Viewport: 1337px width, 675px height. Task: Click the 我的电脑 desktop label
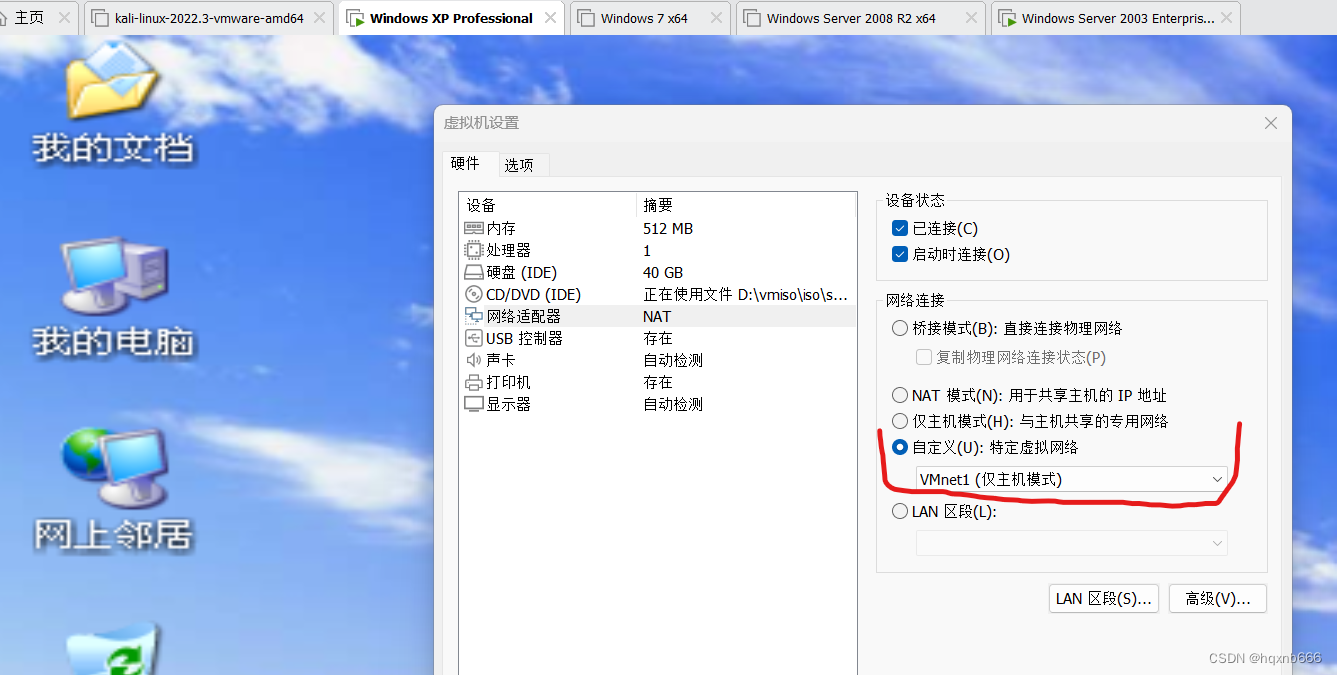[x=113, y=342]
